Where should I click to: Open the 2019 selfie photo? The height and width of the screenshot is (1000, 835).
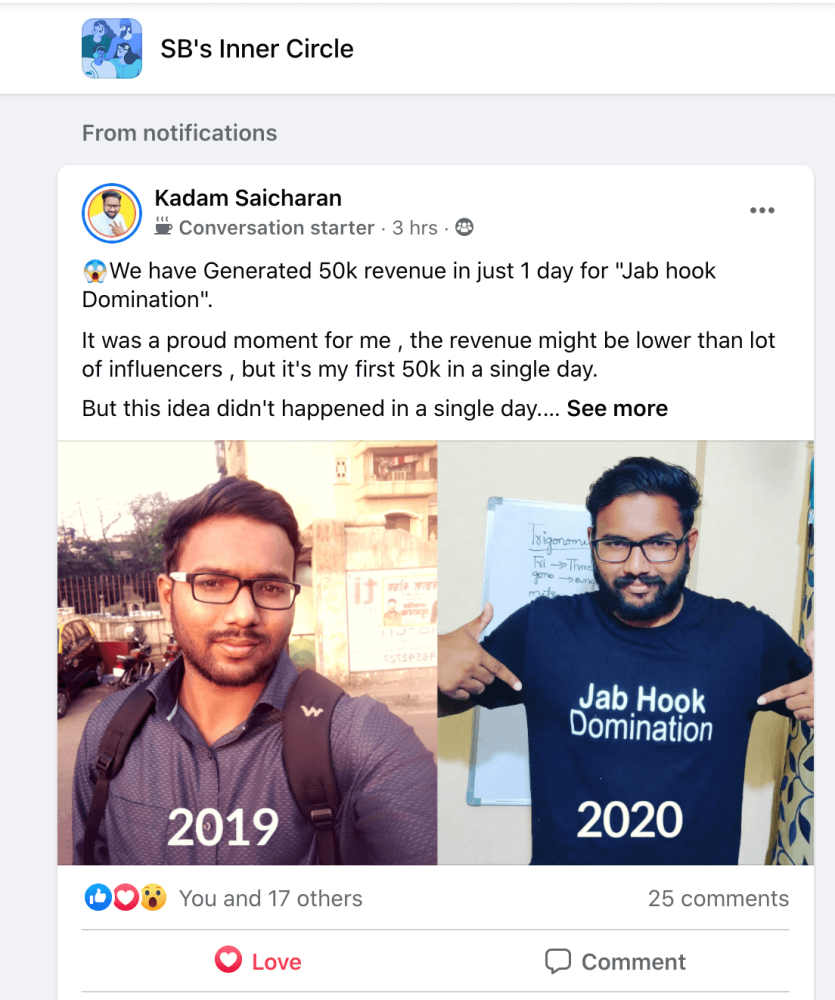[247, 652]
